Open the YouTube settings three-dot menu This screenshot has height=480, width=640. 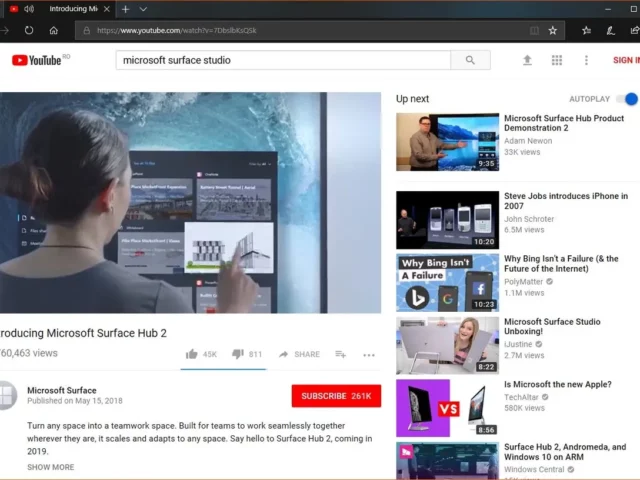click(x=586, y=60)
